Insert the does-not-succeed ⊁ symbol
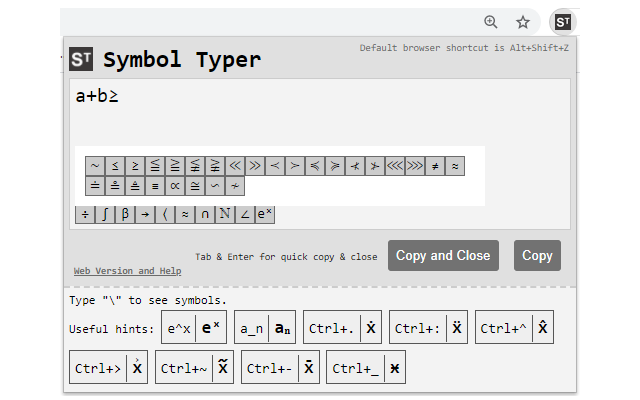 375,166
